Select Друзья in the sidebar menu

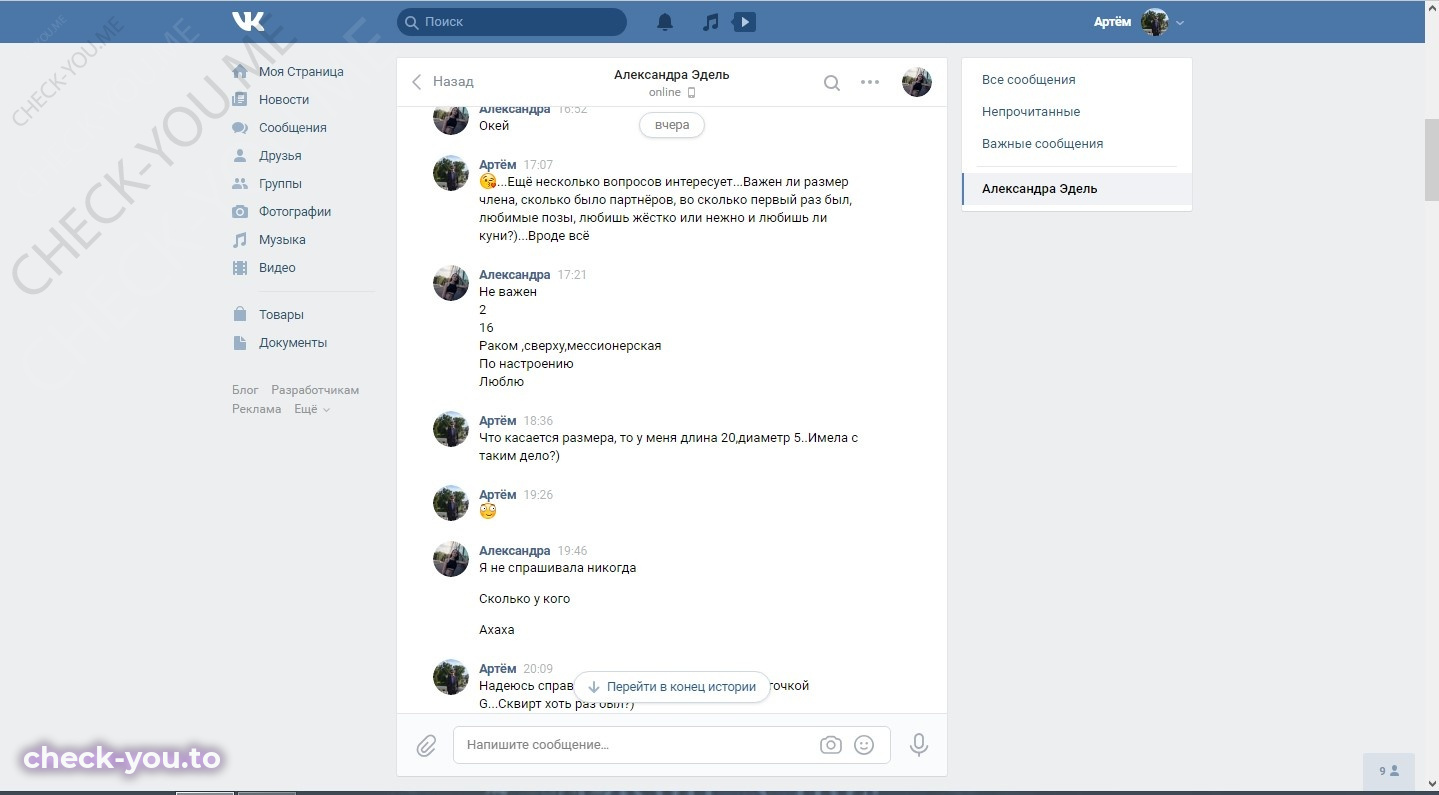280,156
